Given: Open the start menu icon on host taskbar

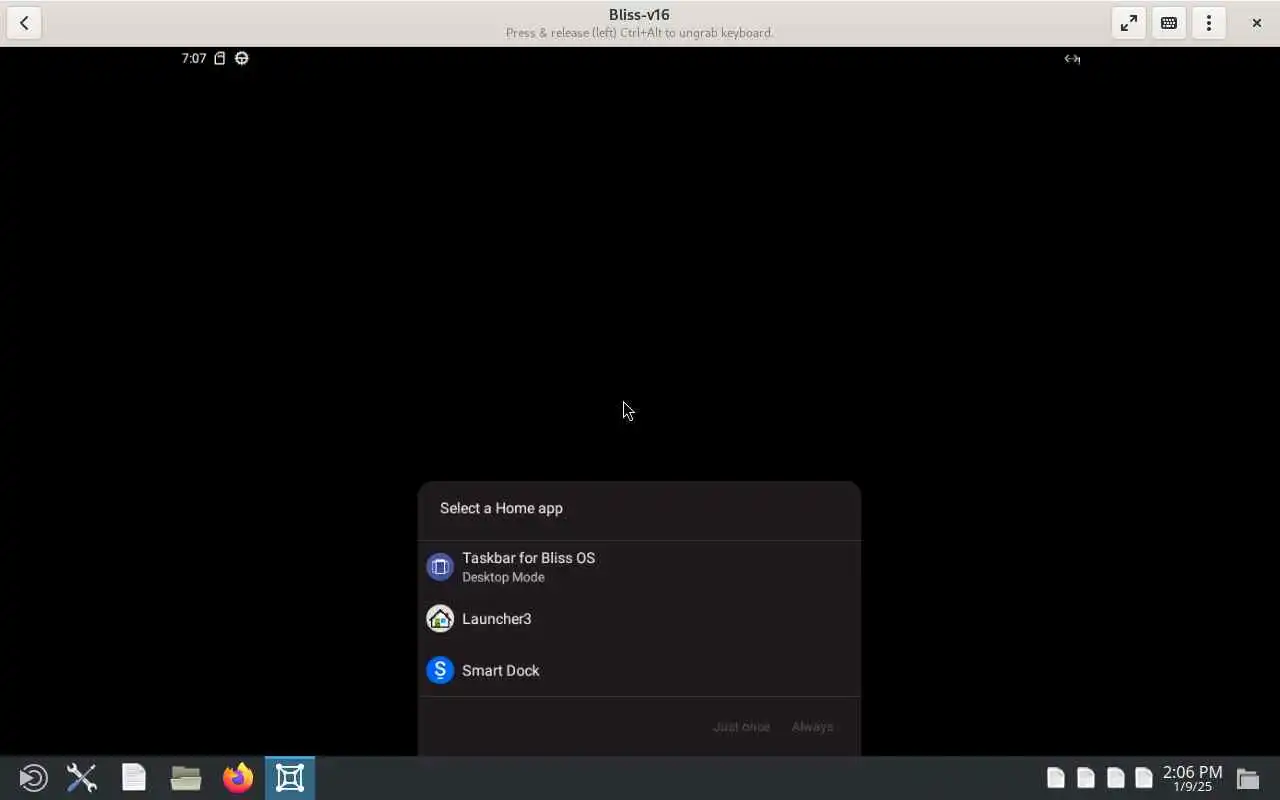Looking at the screenshot, I should [x=33, y=778].
